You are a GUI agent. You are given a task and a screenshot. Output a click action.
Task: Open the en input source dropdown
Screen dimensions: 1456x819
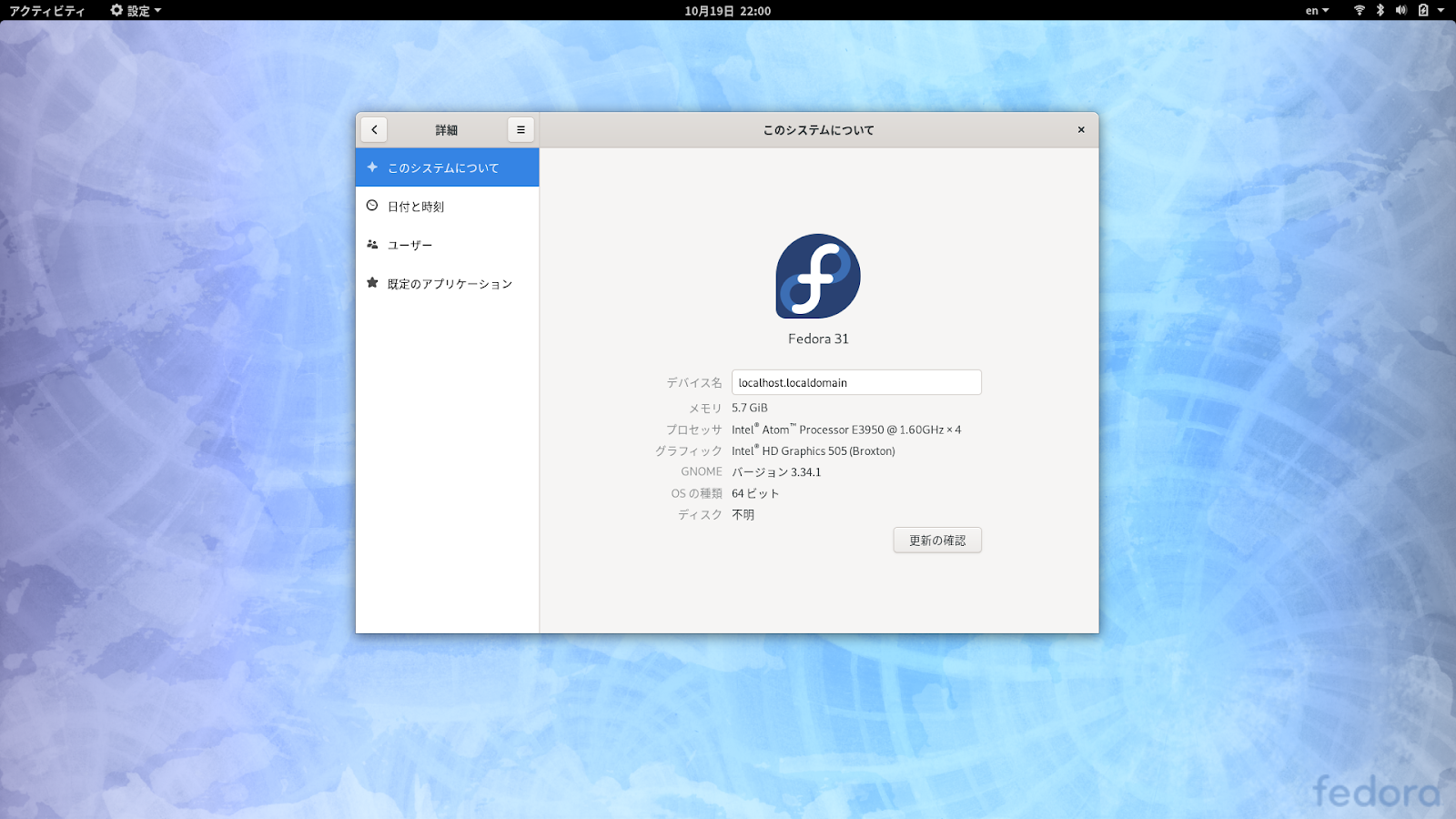[1317, 11]
